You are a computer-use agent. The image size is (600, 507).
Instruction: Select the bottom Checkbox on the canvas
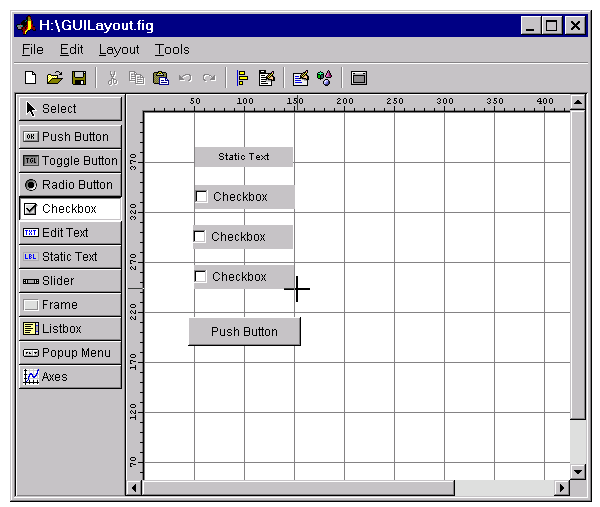tap(243, 277)
